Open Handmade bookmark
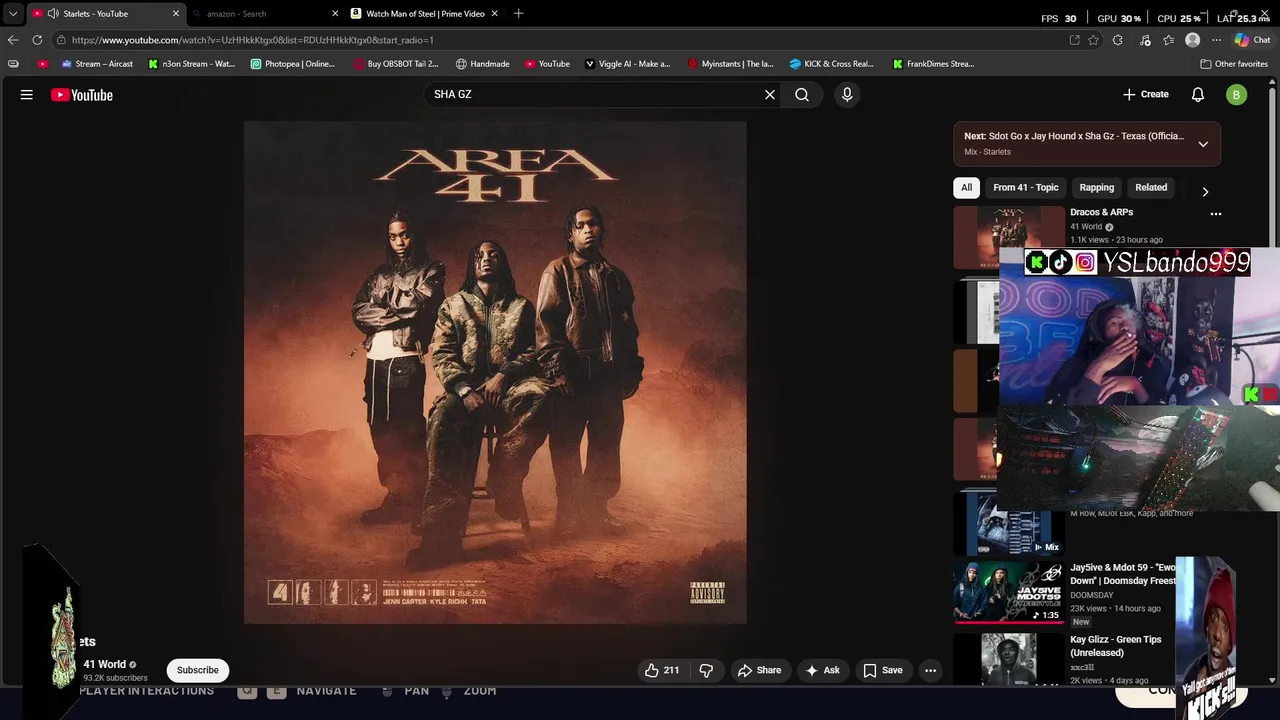Image resolution: width=1280 pixels, height=720 pixels. (x=482, y=64)
